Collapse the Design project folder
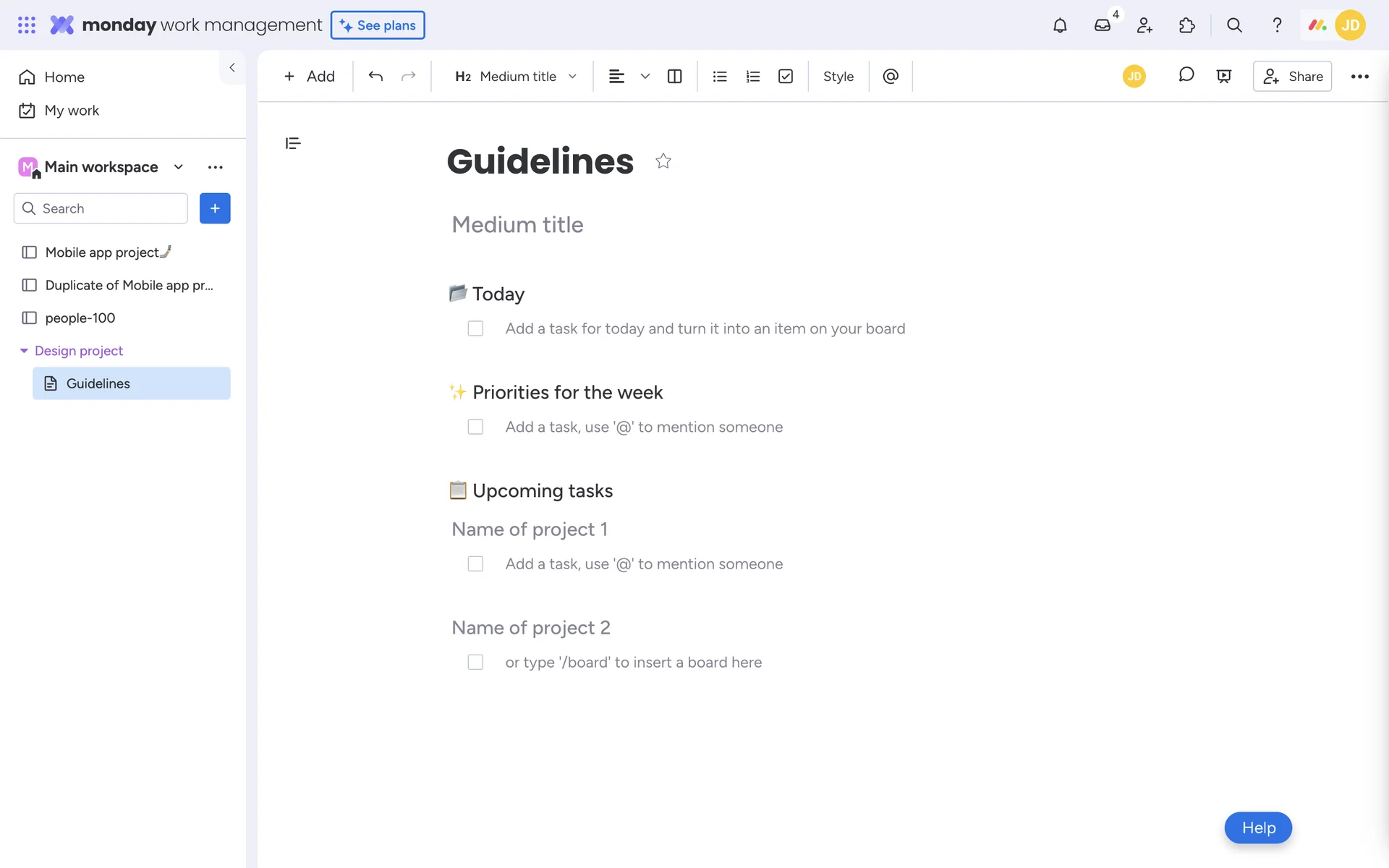 pos(24,351)
